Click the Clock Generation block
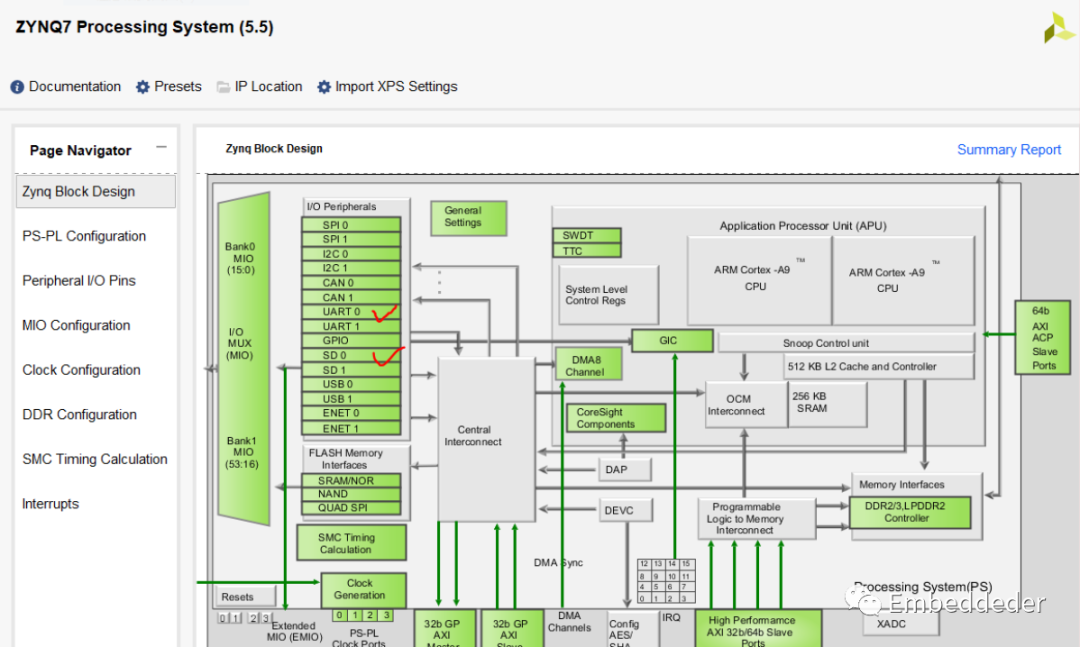 [x=363, y=590]
